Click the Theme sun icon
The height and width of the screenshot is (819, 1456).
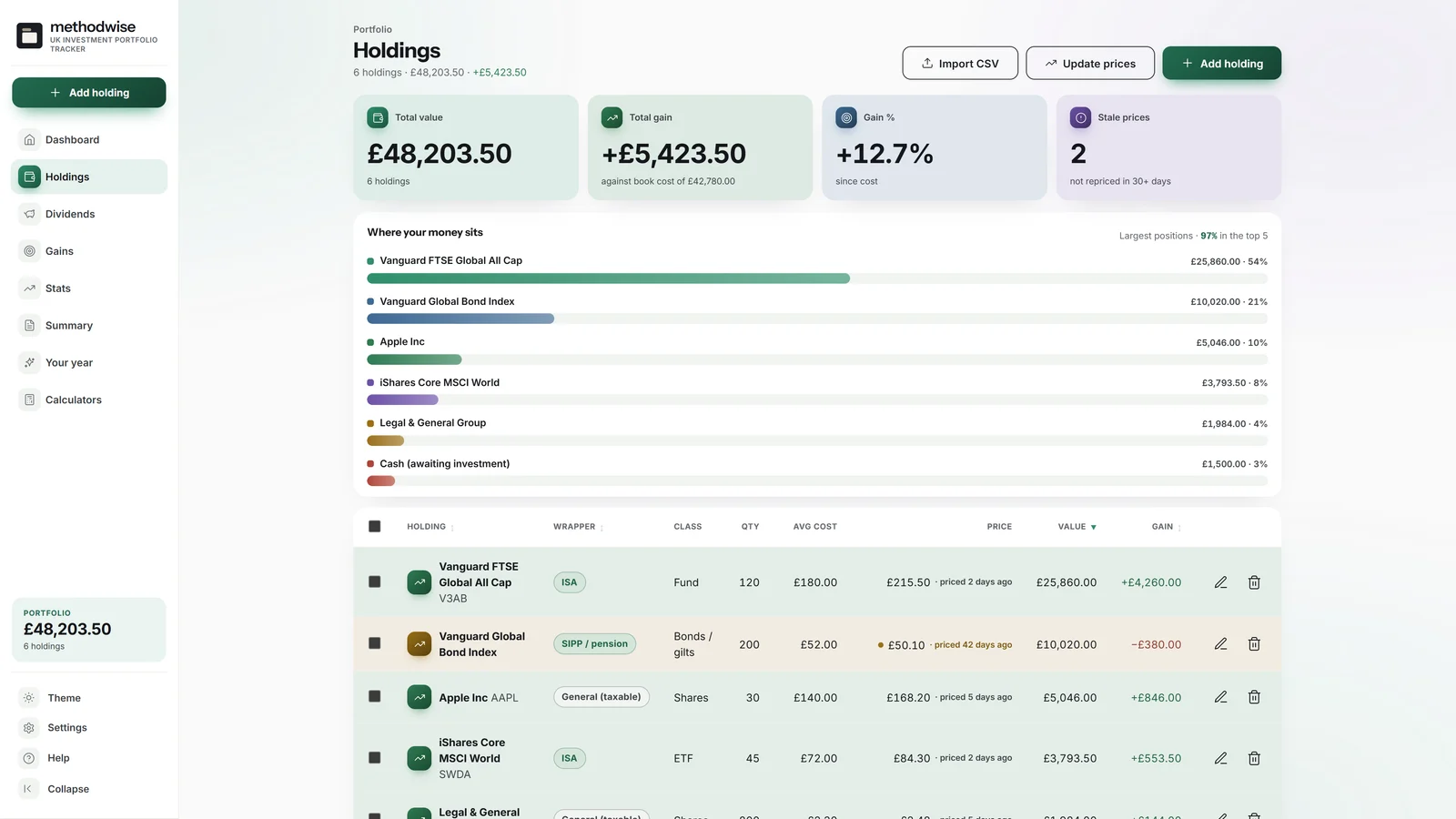point(29,698)
